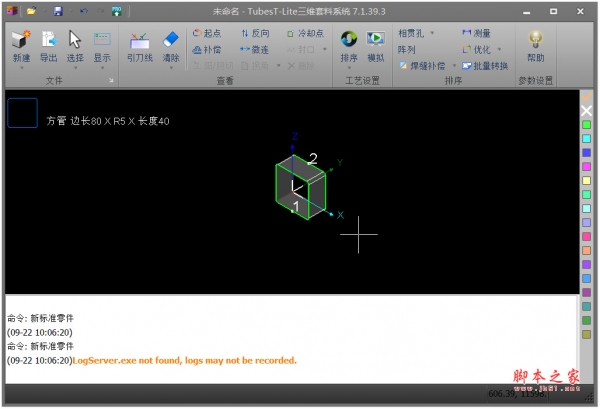Image resolution: width=600 pixels, height=409 pixels.
Task: Expand the arrow under 选择
Action: click(x=75, y=68)
